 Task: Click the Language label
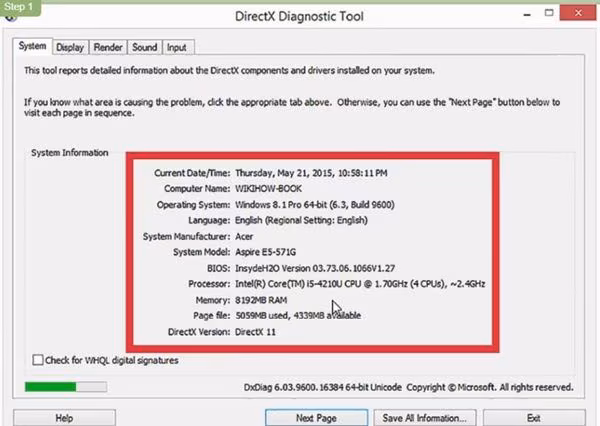209,220
